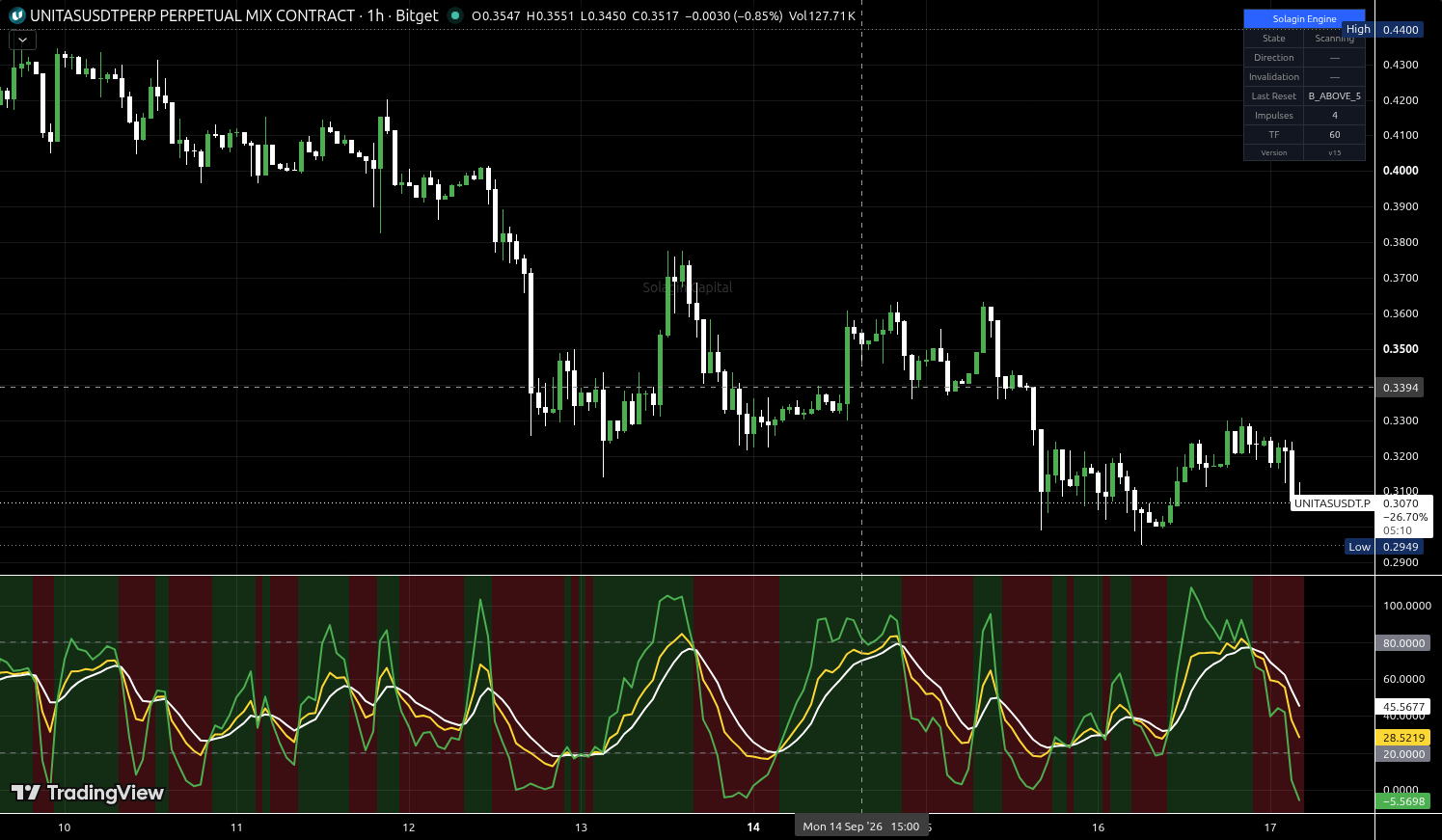Click the crosshair time label Mon 14 Sep
The height and width of the screenshot is (840, 1442).
pyautogui.click(x=861, y=826)
